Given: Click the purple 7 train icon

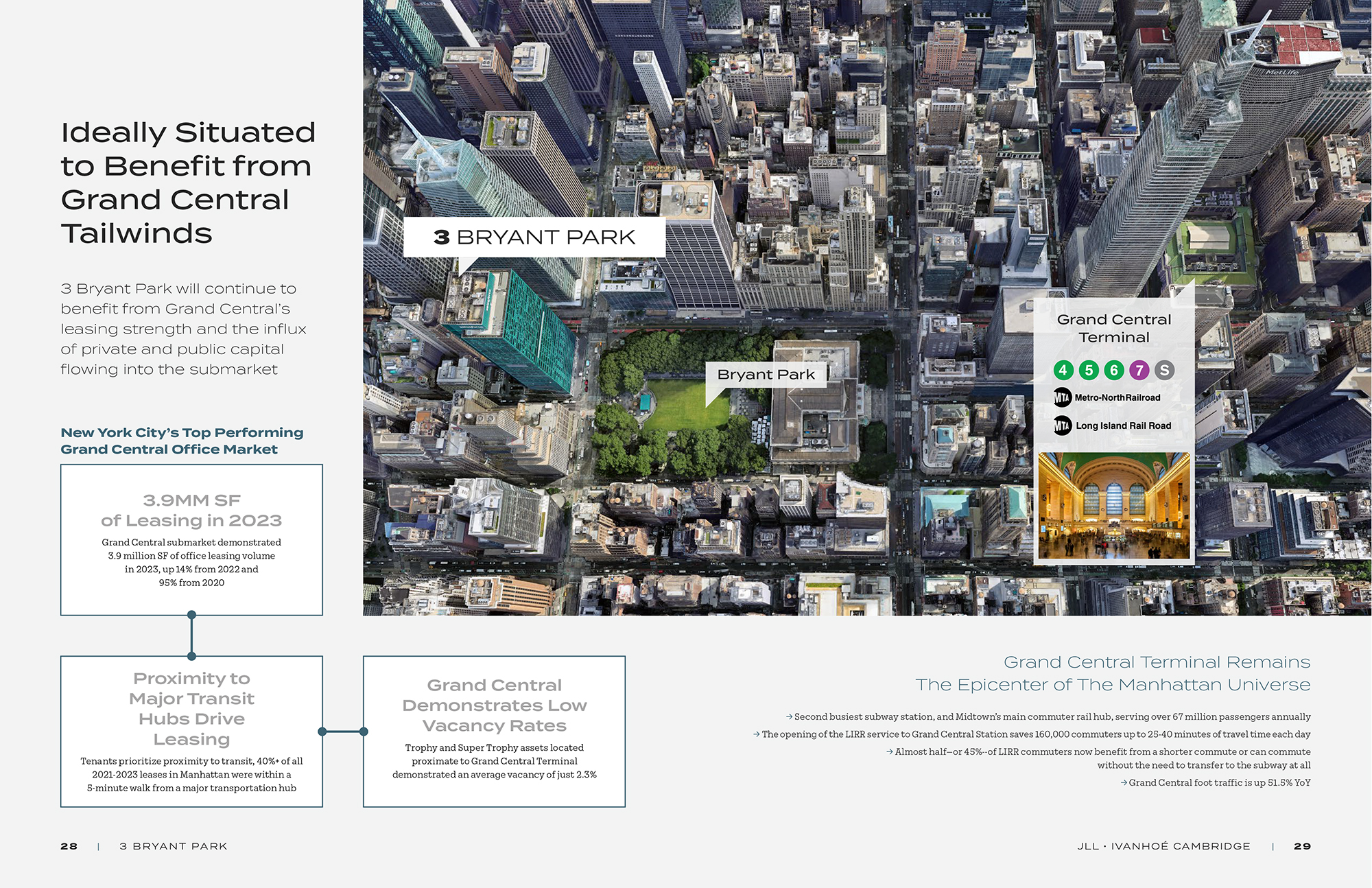Looking at the screenshot, I should click(x=1139, y=371).
